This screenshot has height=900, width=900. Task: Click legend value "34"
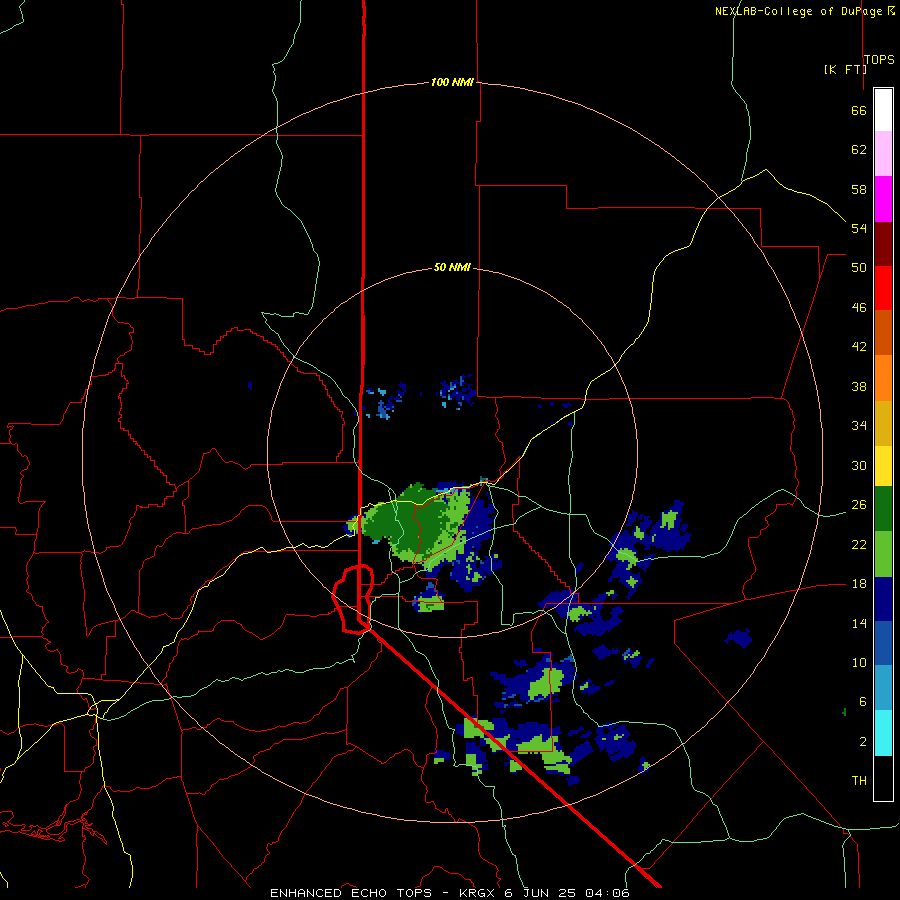pos(859,426)
